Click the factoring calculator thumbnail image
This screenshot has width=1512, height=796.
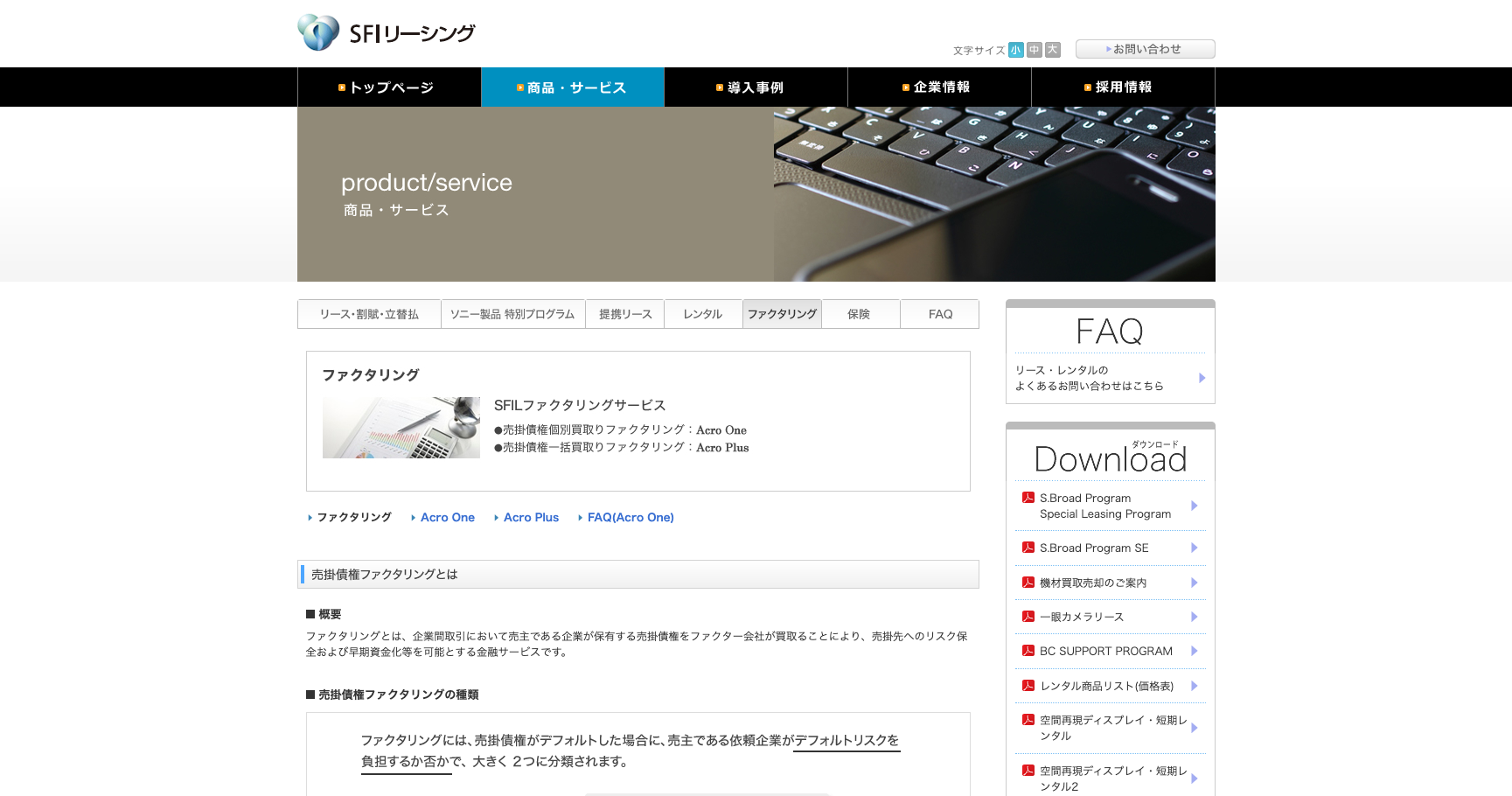point(401,428)
